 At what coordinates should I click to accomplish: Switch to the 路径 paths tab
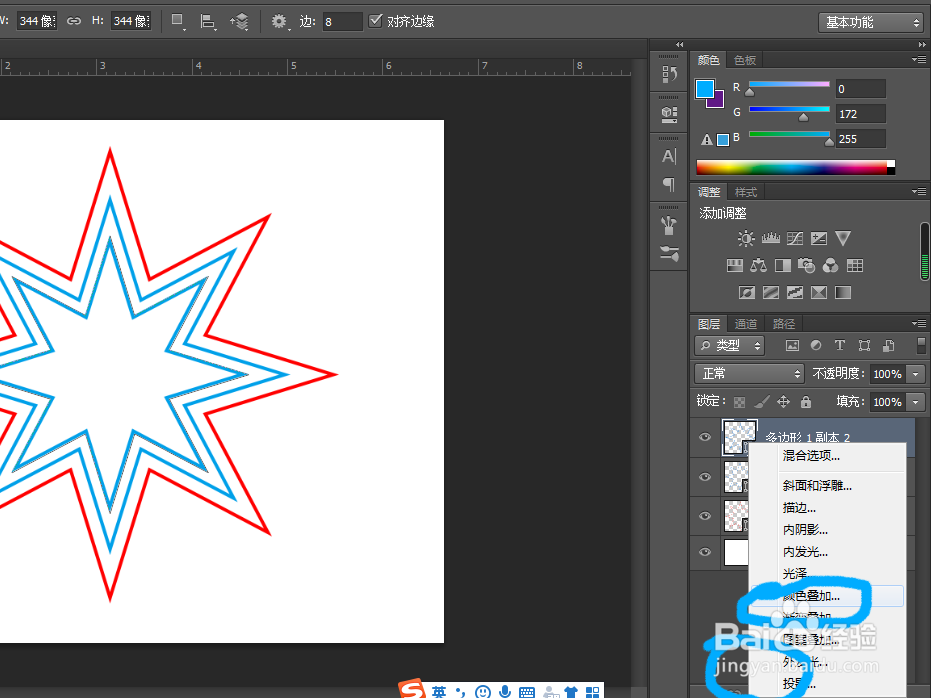click(784, 323)
